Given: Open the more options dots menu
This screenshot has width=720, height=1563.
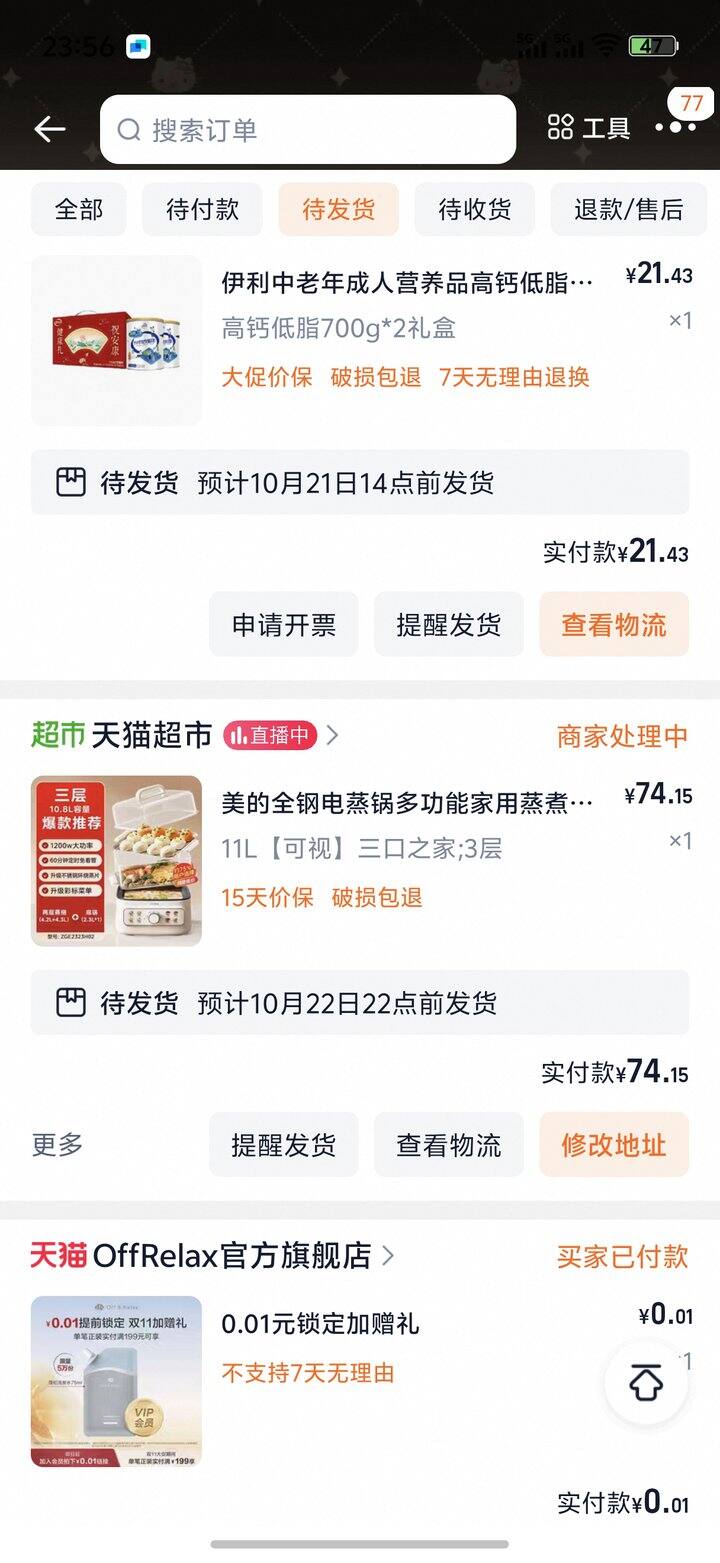Looking at the screenshot, I should pos(676,127).
